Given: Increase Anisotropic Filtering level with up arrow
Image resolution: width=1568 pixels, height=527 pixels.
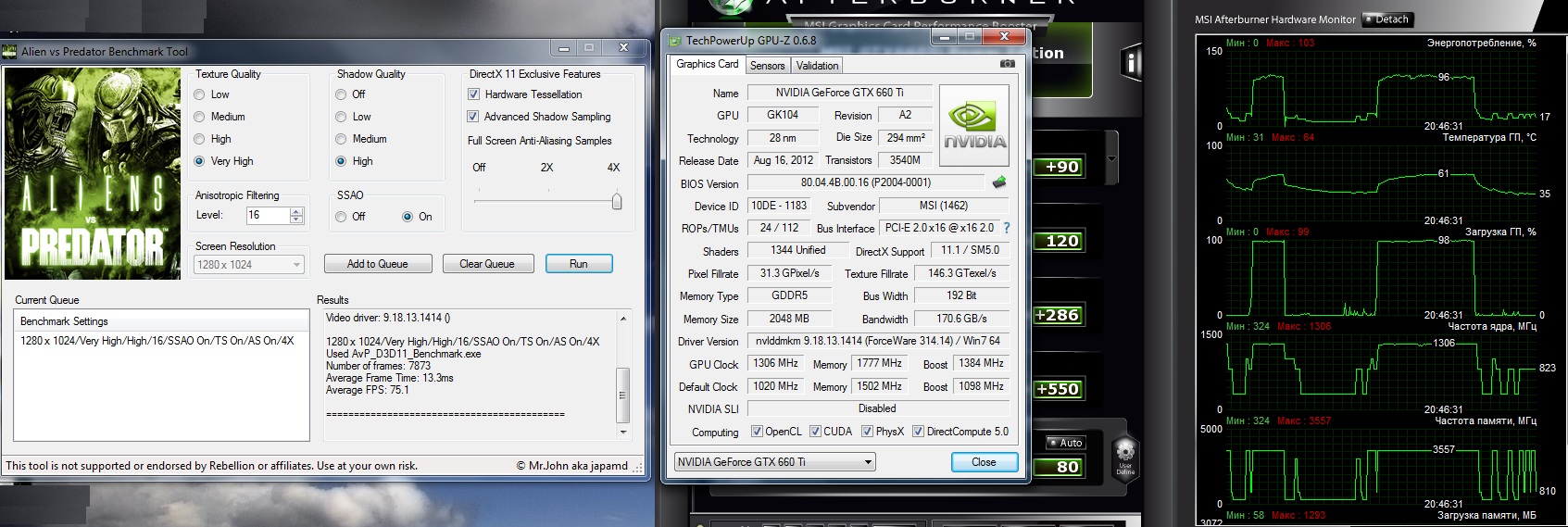Looking at the screenshot, I should [296, 211].
